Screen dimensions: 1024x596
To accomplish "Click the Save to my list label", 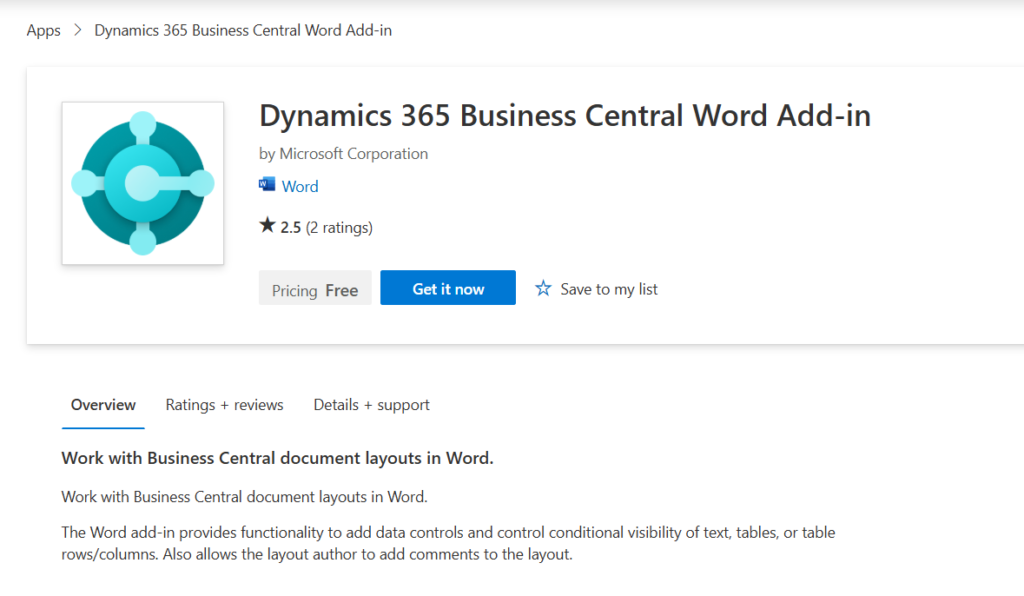I will click(x=609, y=289).
